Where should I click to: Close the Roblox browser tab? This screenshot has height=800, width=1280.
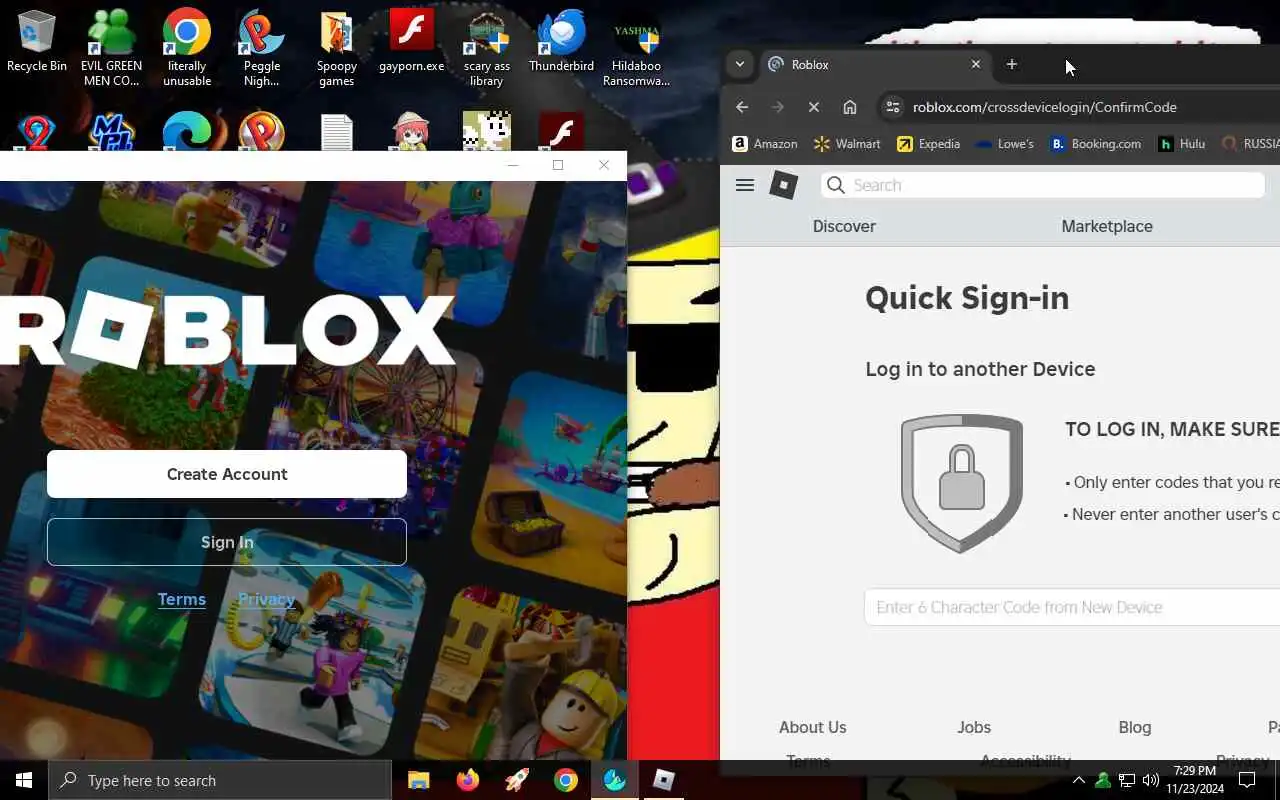point(976,64)
